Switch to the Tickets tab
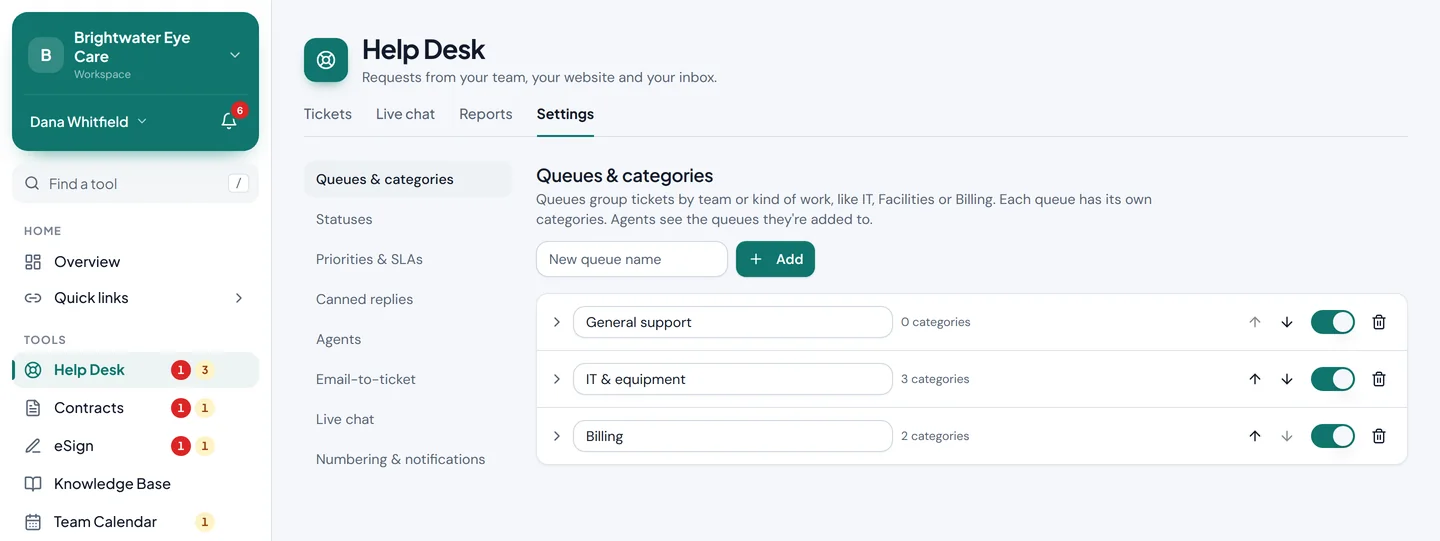1440x541 pixels. [x=328, y=114]
